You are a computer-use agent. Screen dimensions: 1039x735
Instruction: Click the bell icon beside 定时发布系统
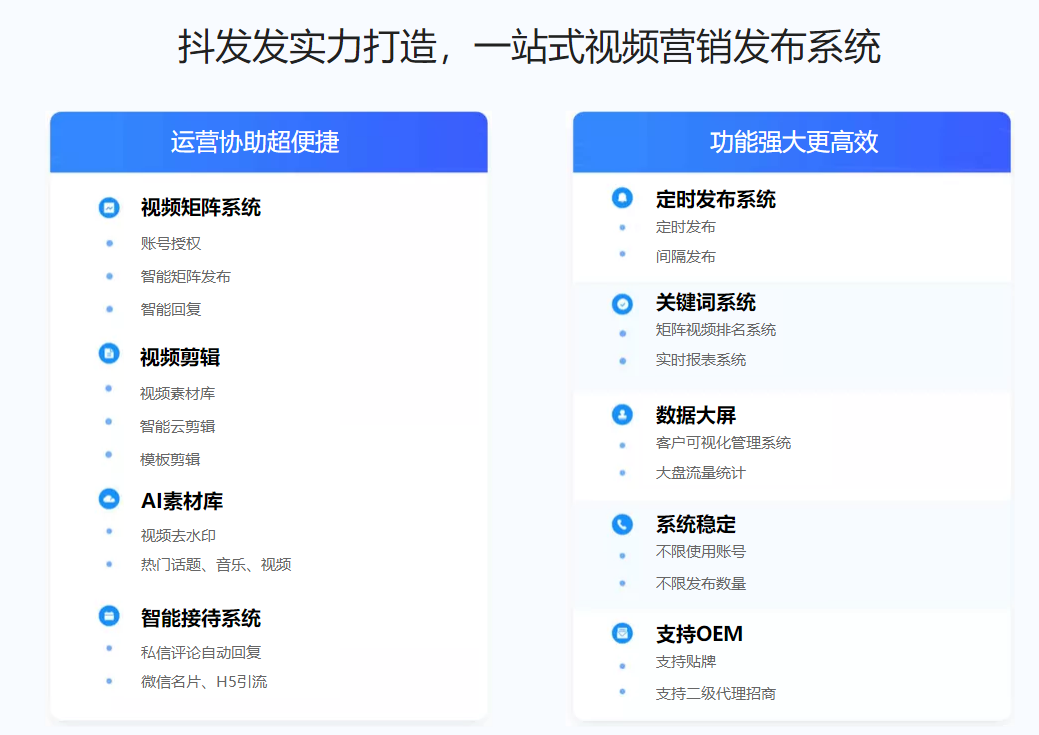(x=622, y=198)
